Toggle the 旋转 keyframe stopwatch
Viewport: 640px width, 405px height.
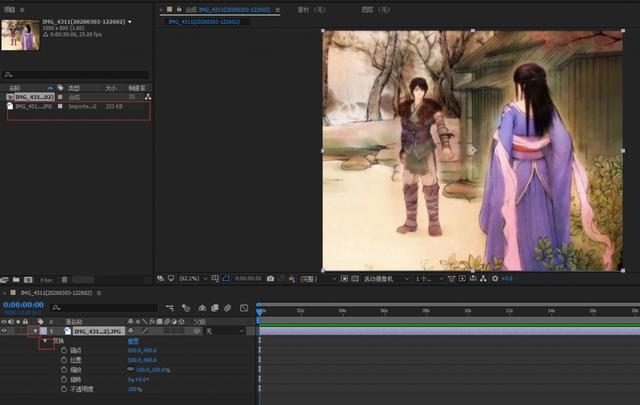pos(64,380)
